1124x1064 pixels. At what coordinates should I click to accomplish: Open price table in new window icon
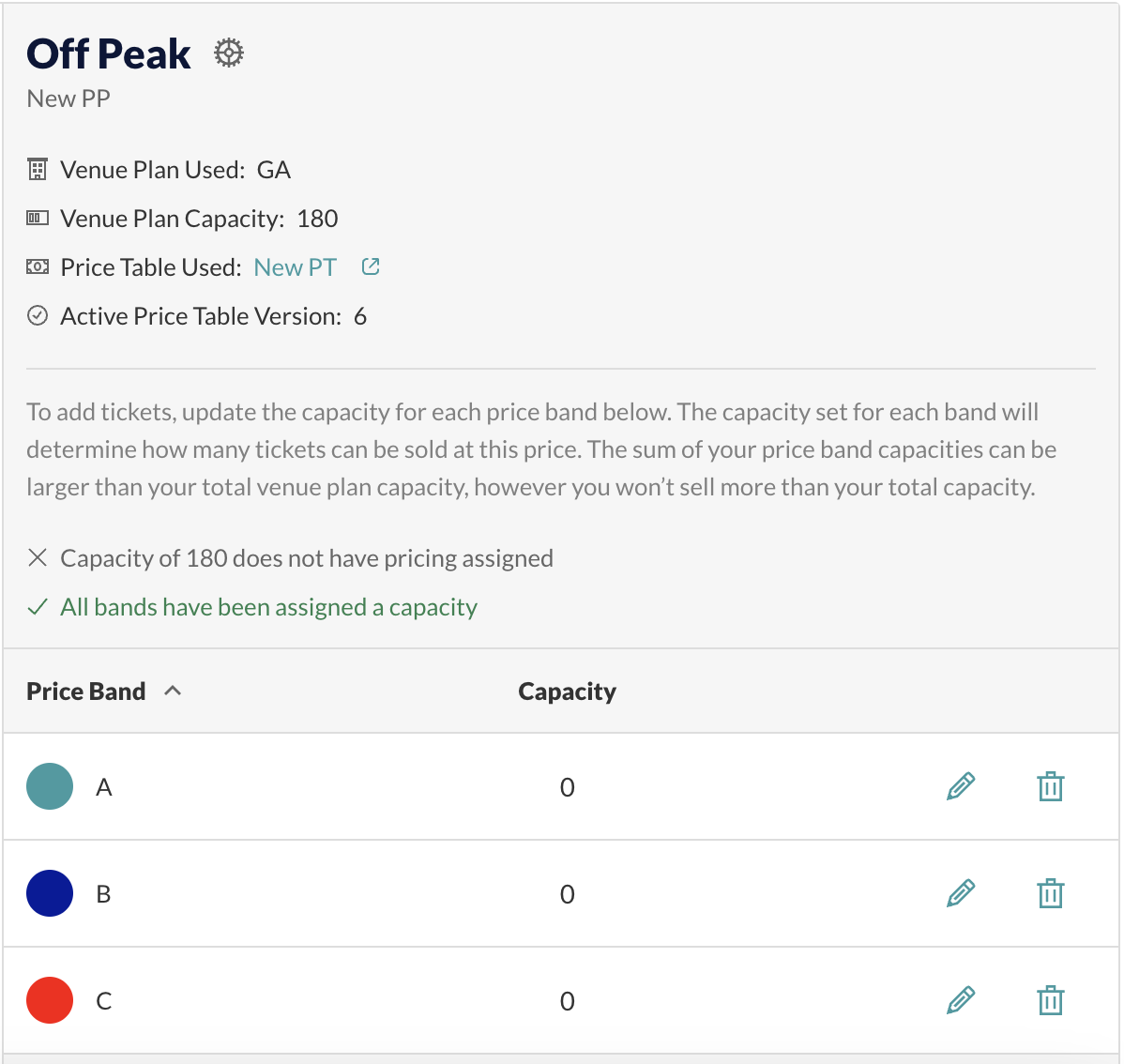(x=371, y=266)
